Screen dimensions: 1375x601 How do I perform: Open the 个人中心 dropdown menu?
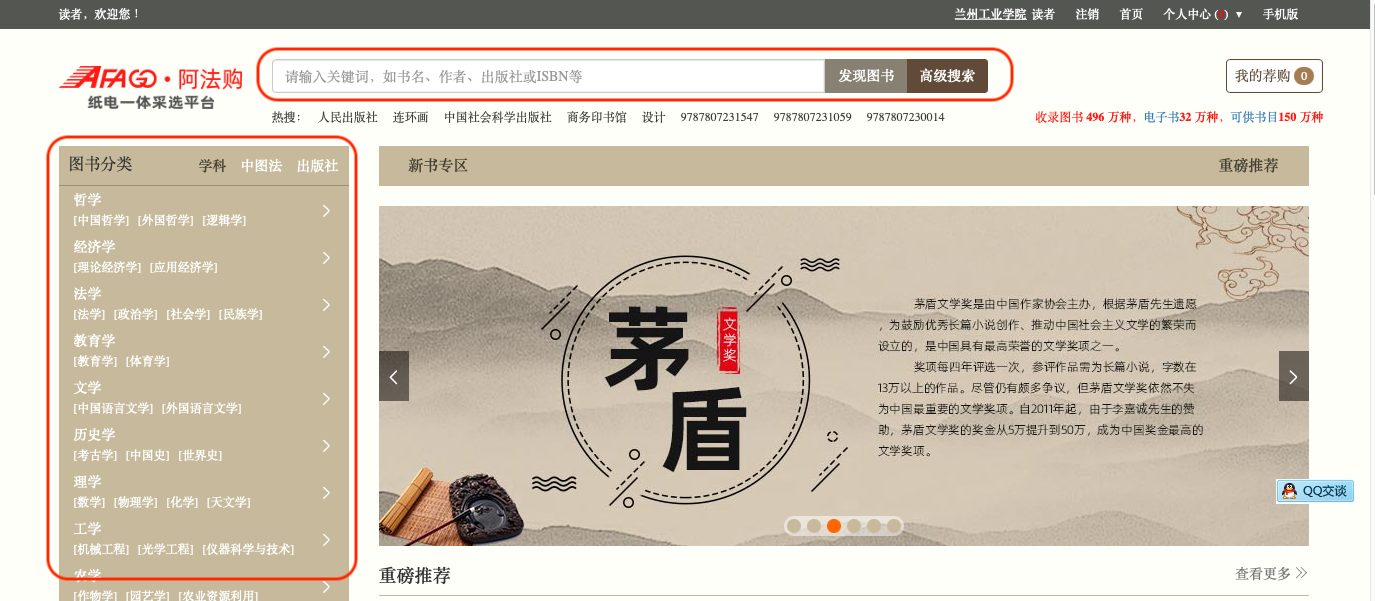(x=1202, y=14)
